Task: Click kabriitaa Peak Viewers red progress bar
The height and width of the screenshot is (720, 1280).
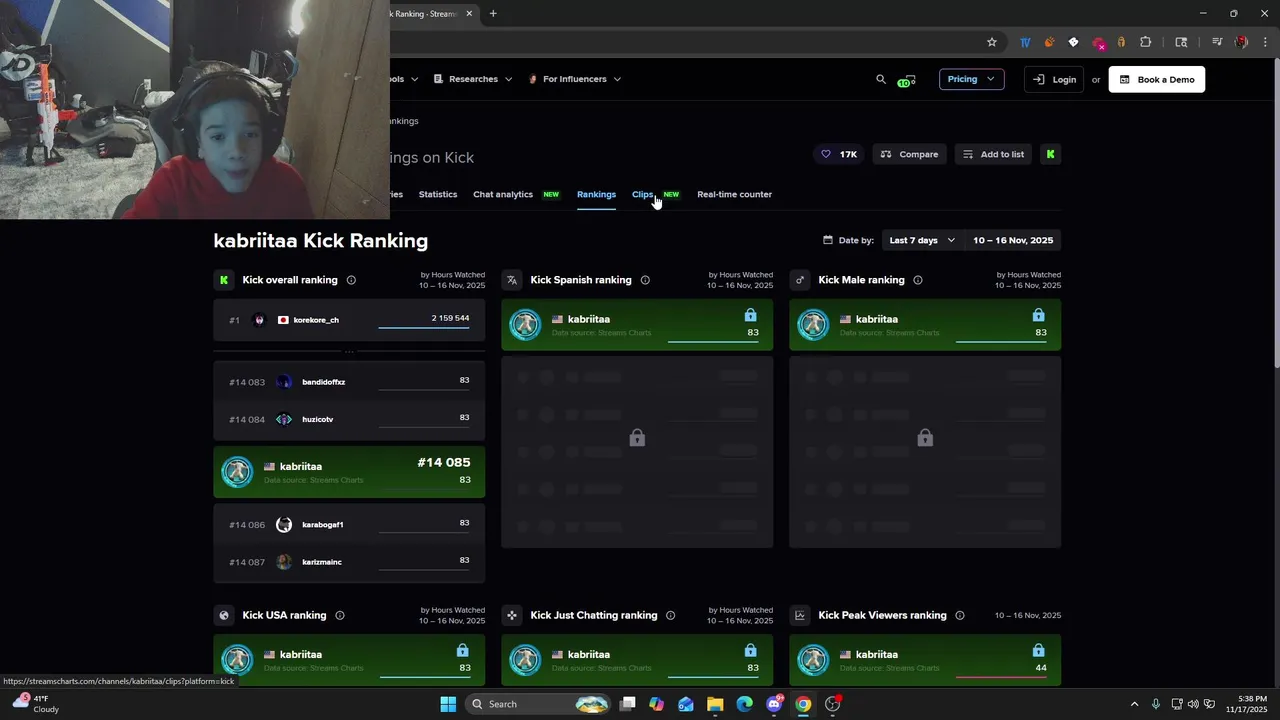Action: [x=1001, y=677]
